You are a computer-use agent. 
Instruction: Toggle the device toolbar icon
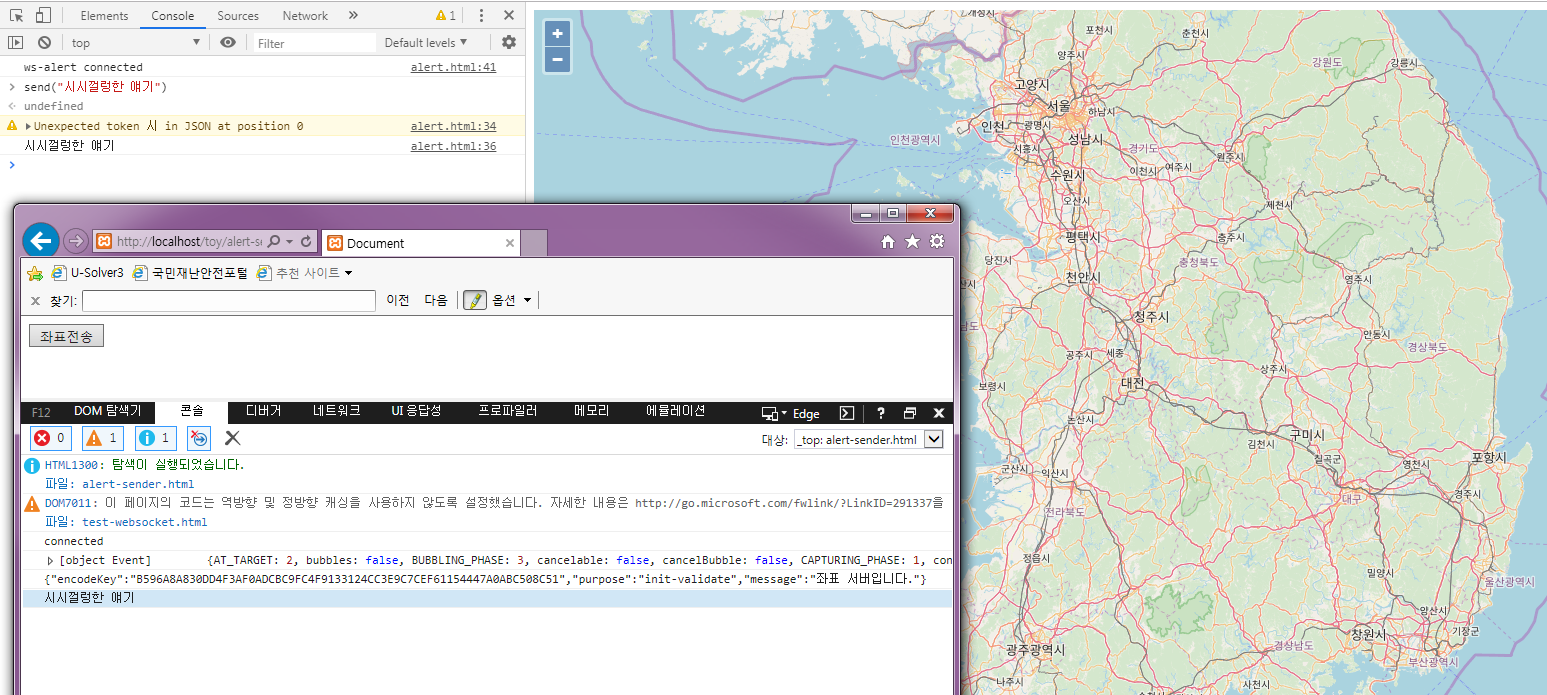pos(43,15)
